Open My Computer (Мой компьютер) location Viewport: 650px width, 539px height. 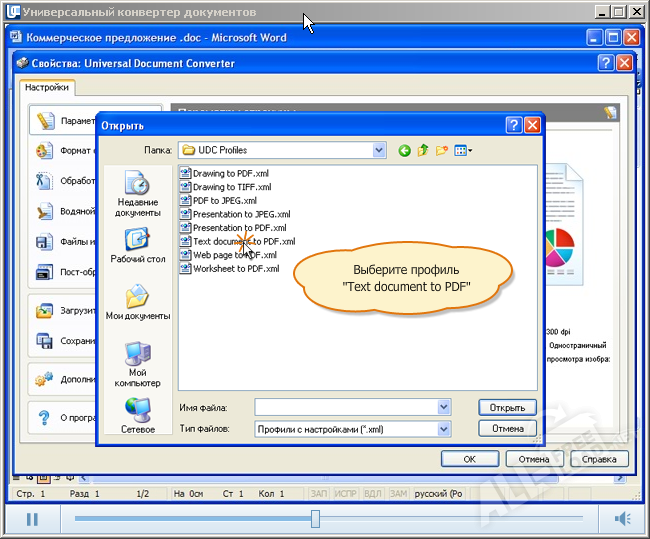point(137,363)
